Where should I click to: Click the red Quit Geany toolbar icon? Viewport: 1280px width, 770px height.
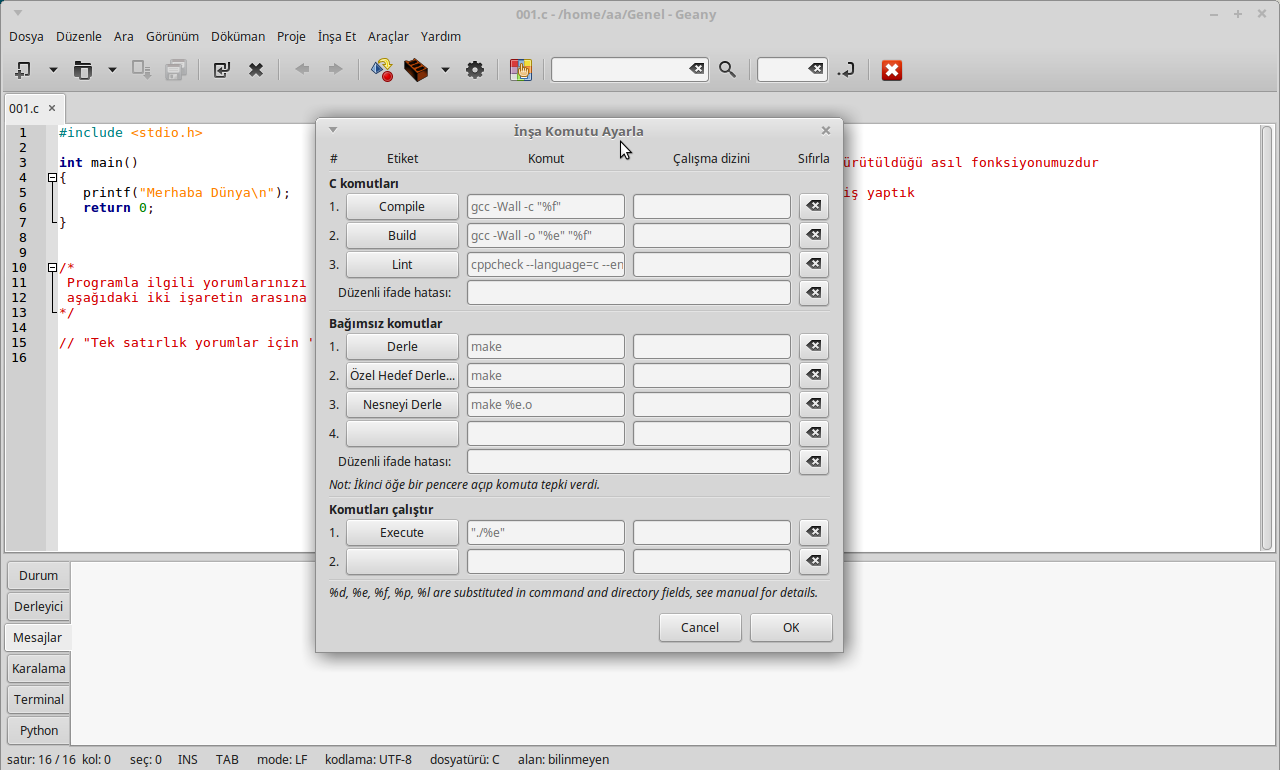[x=892, y=70]
